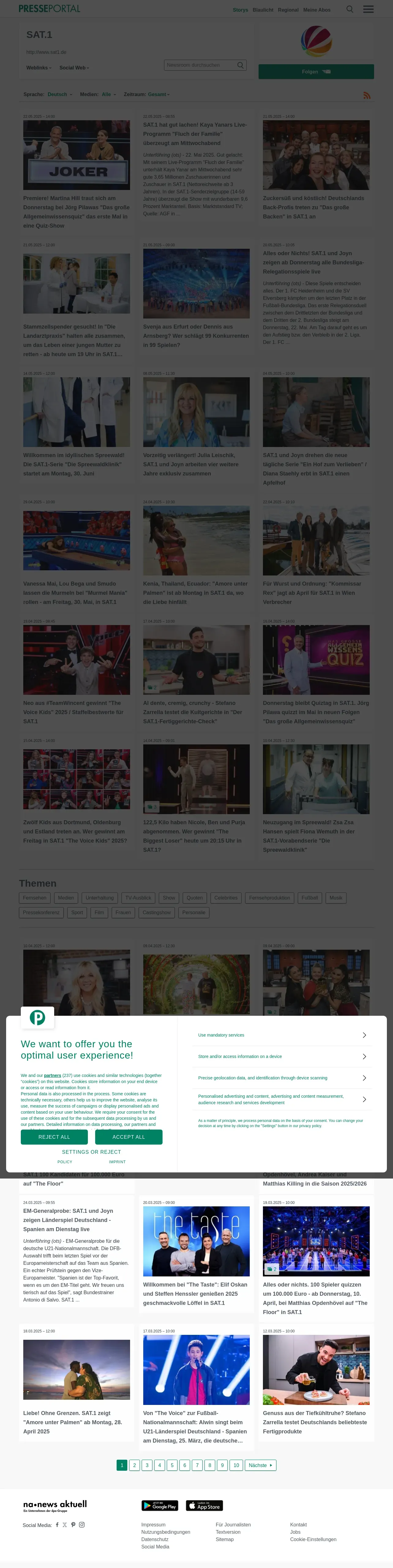The height and width of the screenshot is (1568, 393).
Task: Select the Blaulicht nav item
Action: tap(263, 10)
